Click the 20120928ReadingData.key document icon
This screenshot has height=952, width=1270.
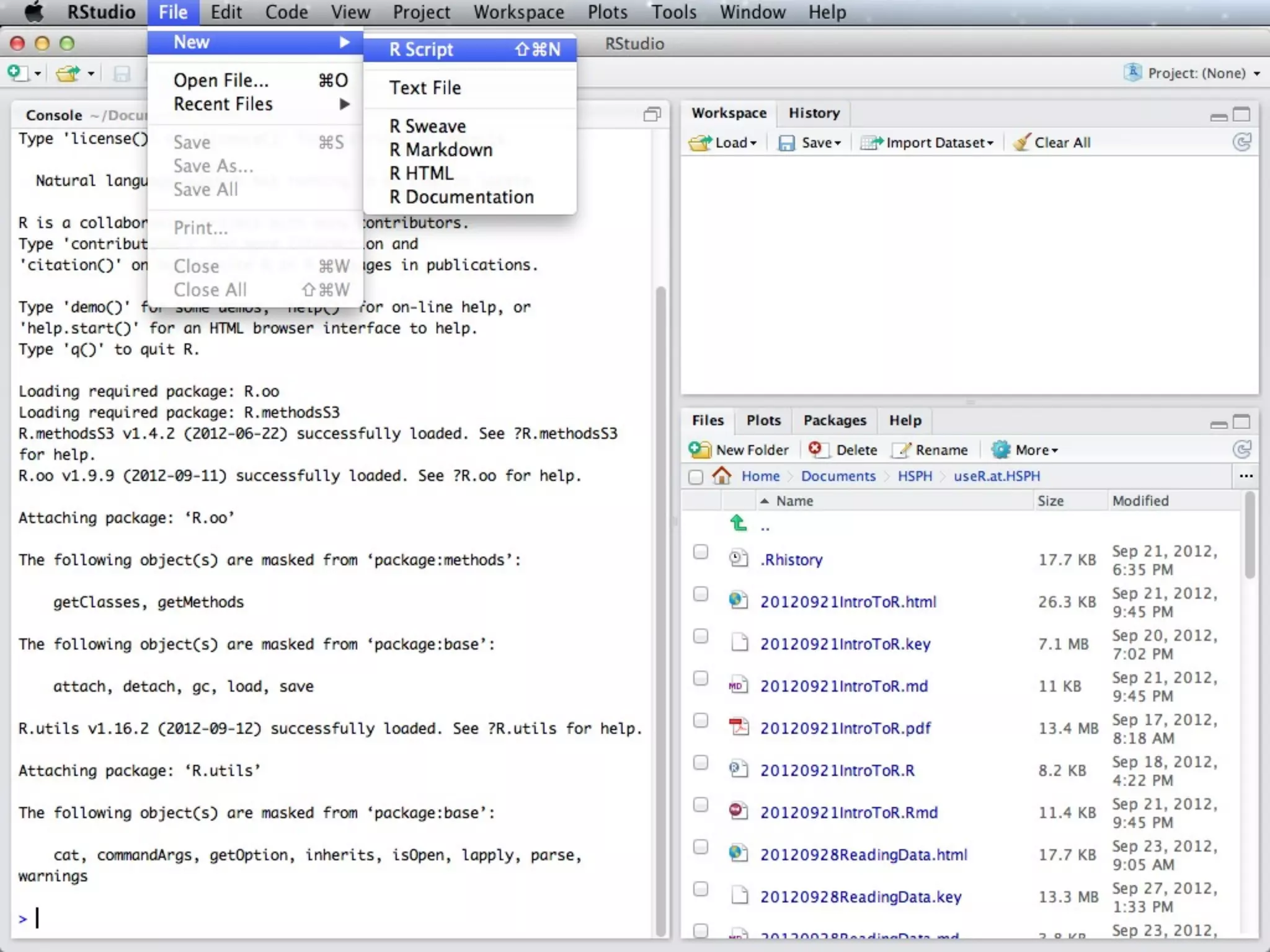[x=739, y=896]
